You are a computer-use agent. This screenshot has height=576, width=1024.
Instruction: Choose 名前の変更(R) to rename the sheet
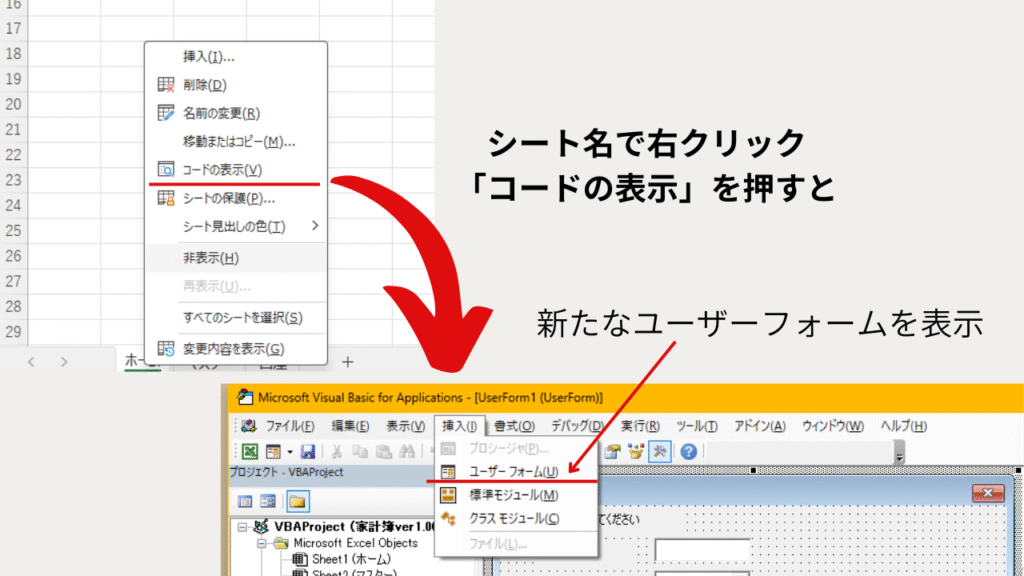pyautogui.click(x=235, y=113)
